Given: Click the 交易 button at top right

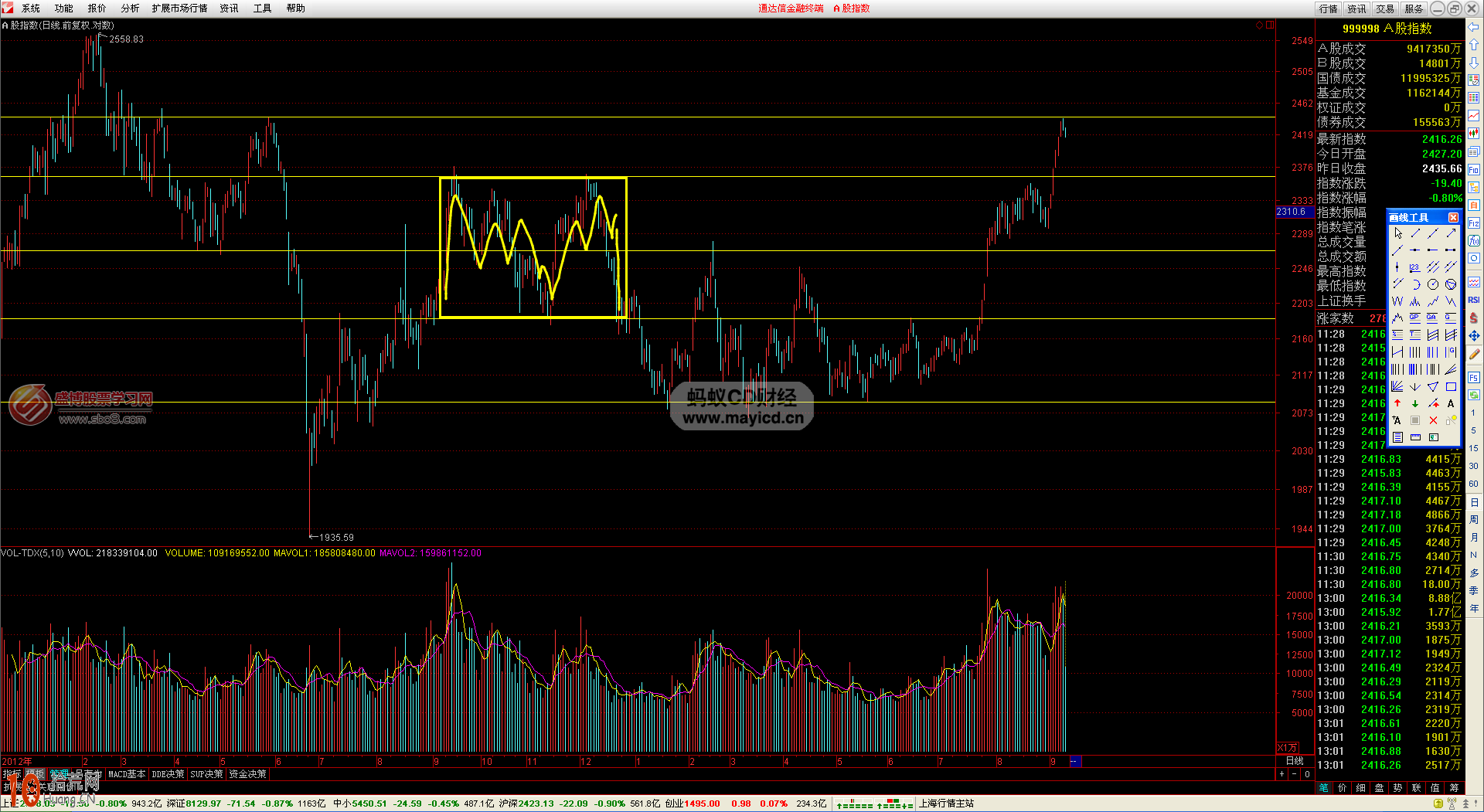Looking at the screenshot, I should (x=1385, y=8).
